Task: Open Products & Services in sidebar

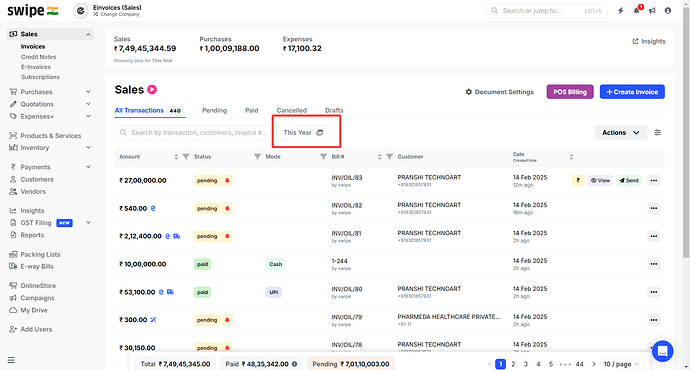Action: click(45, 136)
